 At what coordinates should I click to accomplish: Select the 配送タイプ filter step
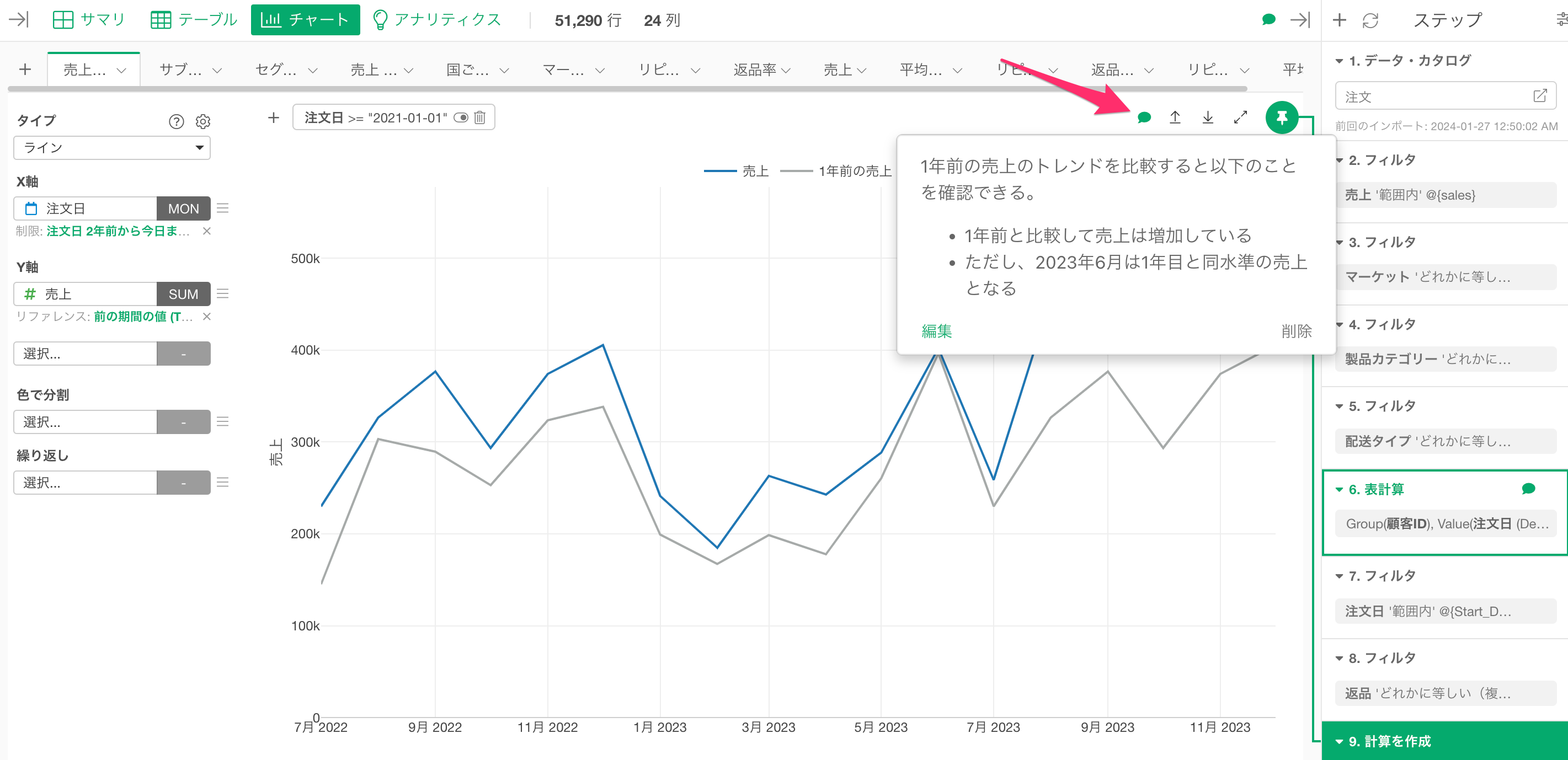click(x=1446, y=441)
